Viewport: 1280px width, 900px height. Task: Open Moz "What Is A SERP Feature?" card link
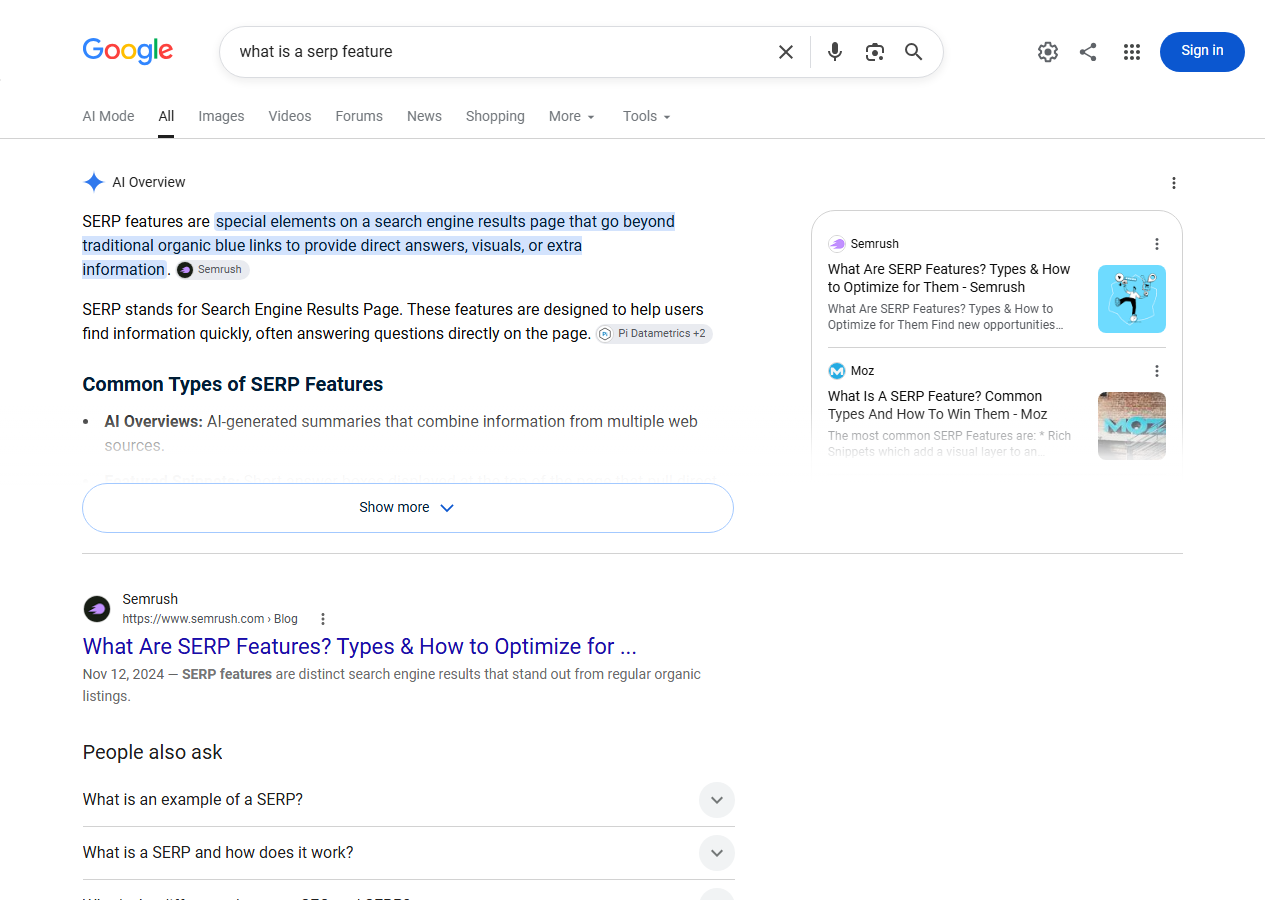tap(937, 405)
